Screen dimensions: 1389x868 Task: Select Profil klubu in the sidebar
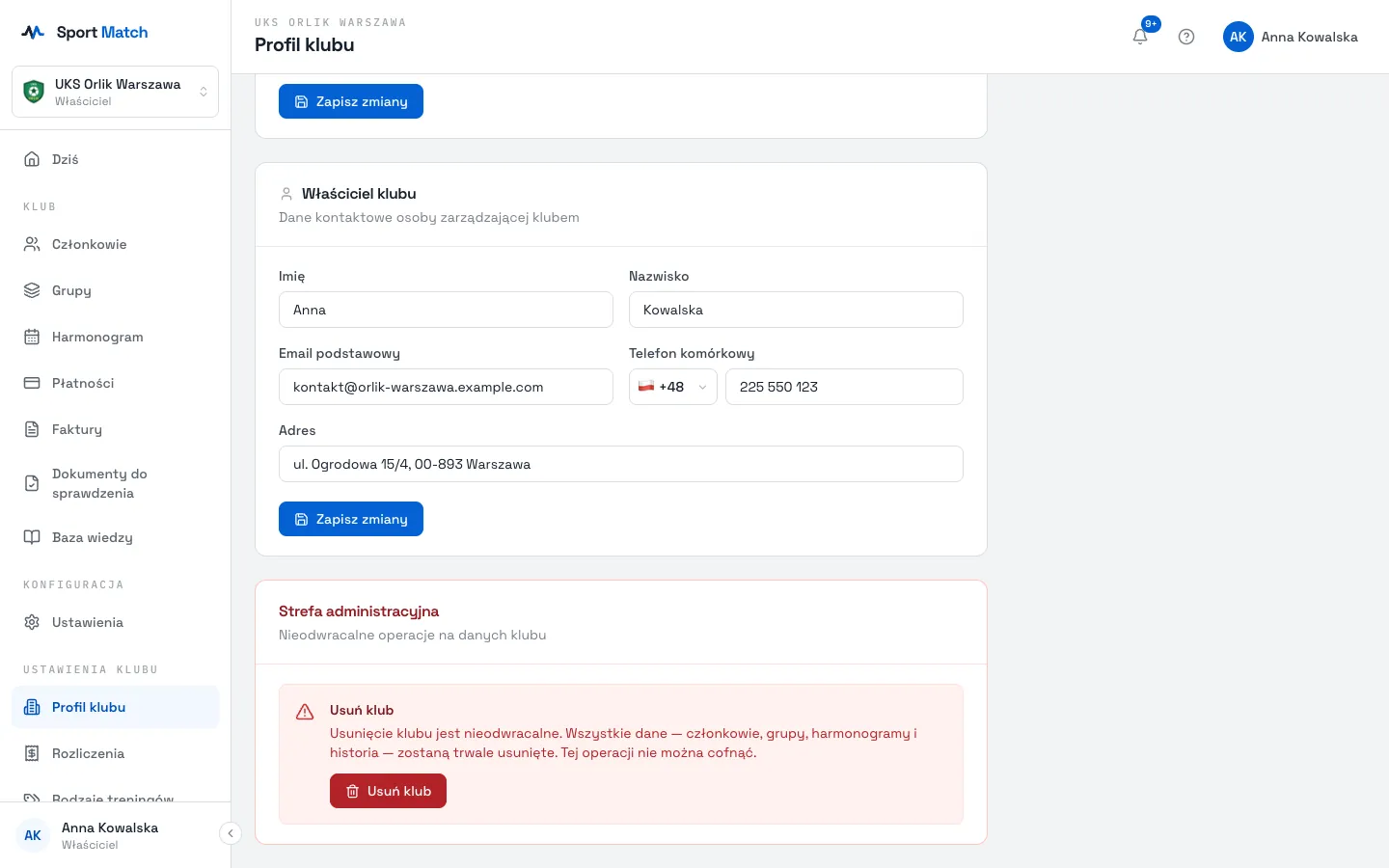[x=116, y=707]
